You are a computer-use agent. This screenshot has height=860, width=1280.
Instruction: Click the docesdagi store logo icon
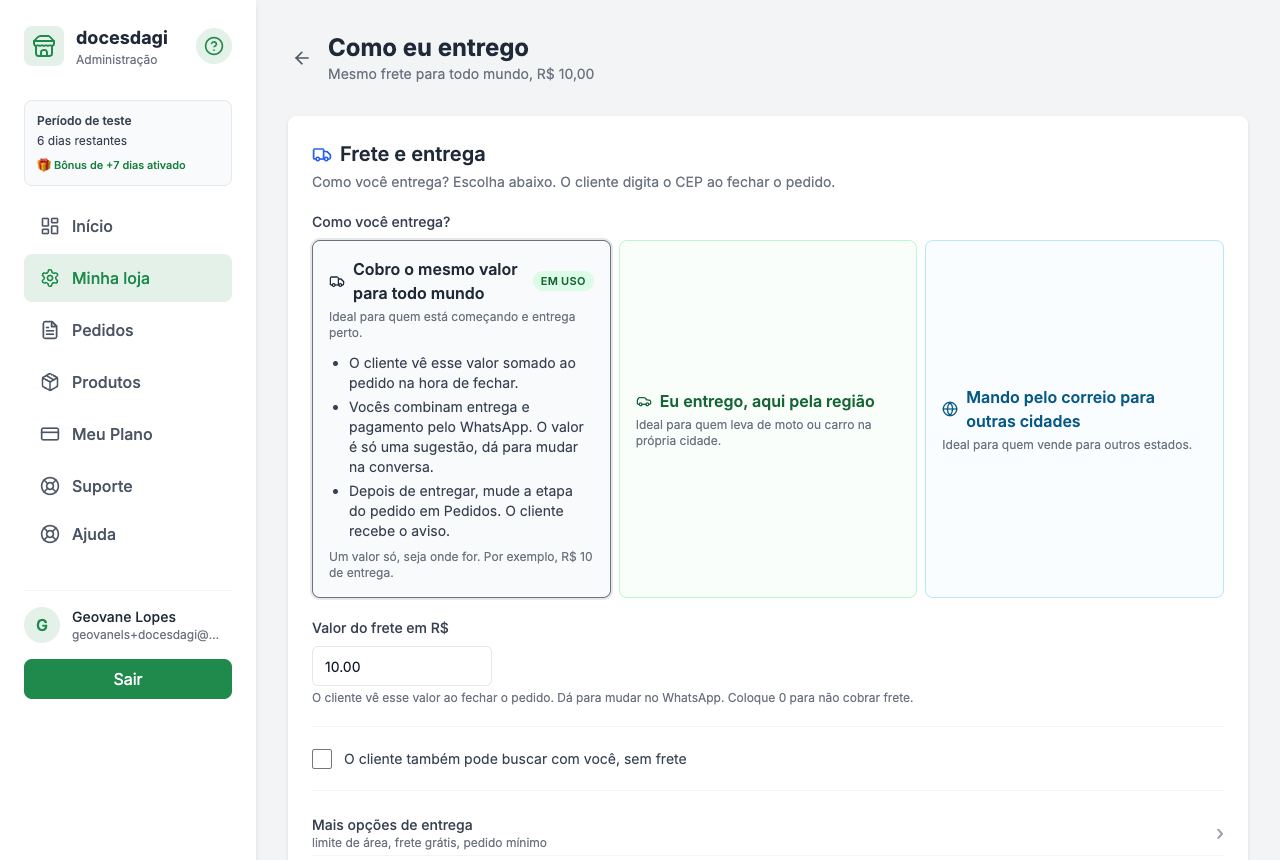coord(44,46)
